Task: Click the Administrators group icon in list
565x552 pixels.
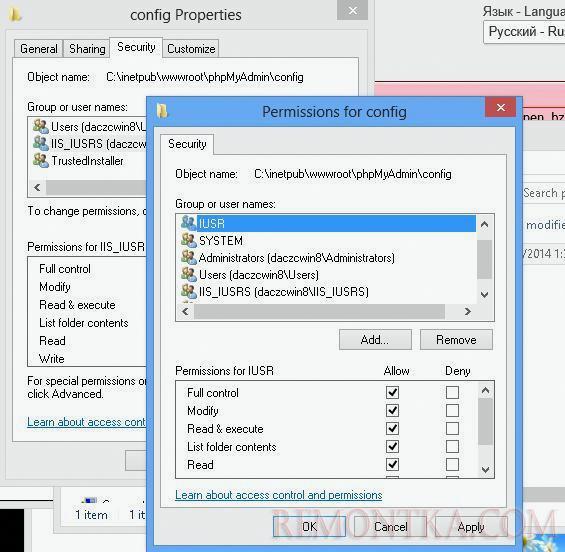Action: 188,257
